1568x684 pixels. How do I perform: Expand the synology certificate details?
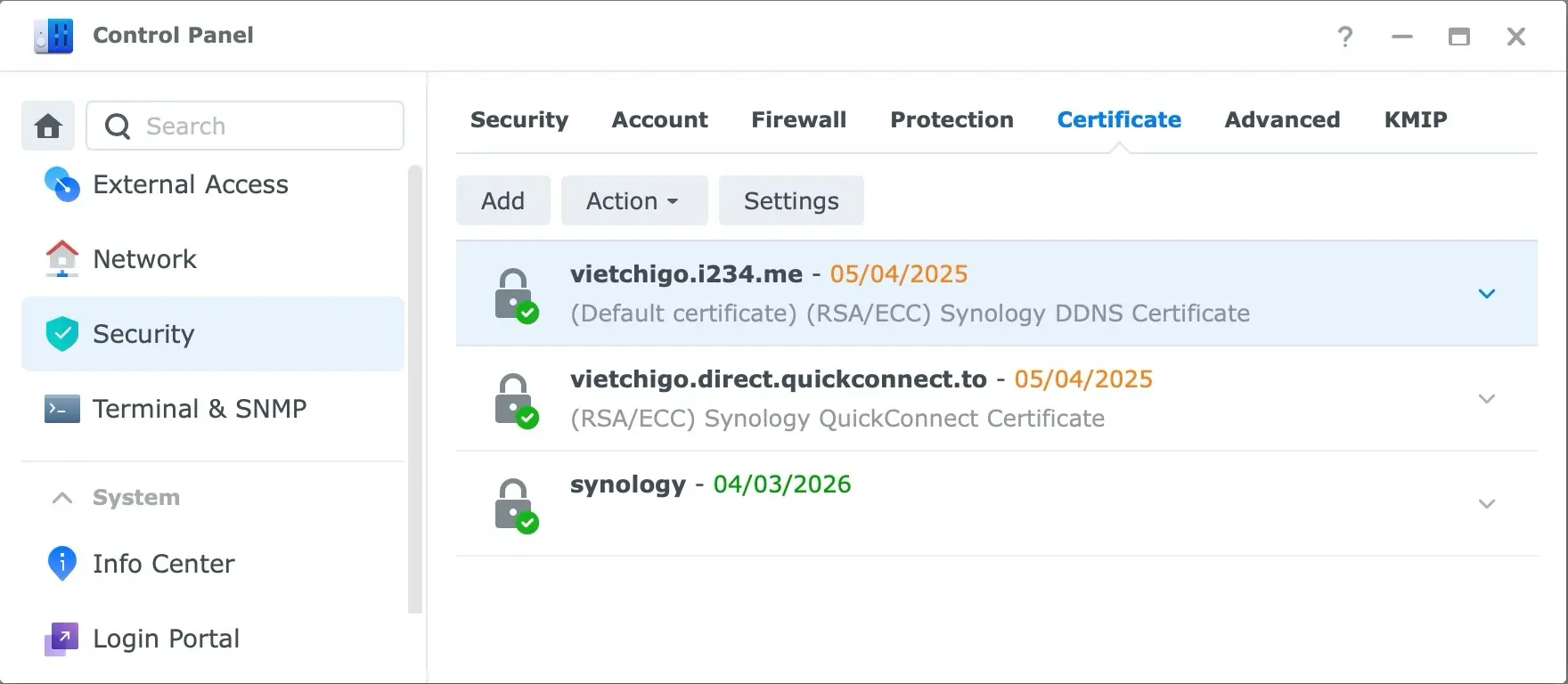click(x=1486, y=504)
